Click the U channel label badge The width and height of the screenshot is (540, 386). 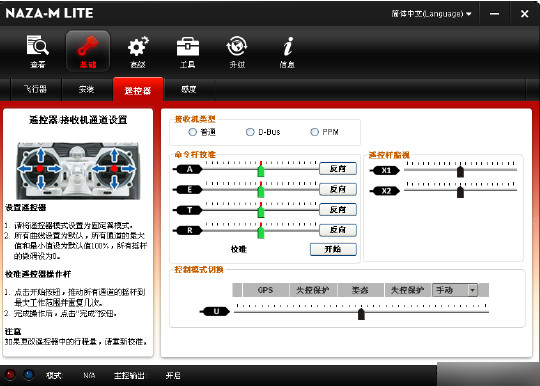tap(215, 312)
